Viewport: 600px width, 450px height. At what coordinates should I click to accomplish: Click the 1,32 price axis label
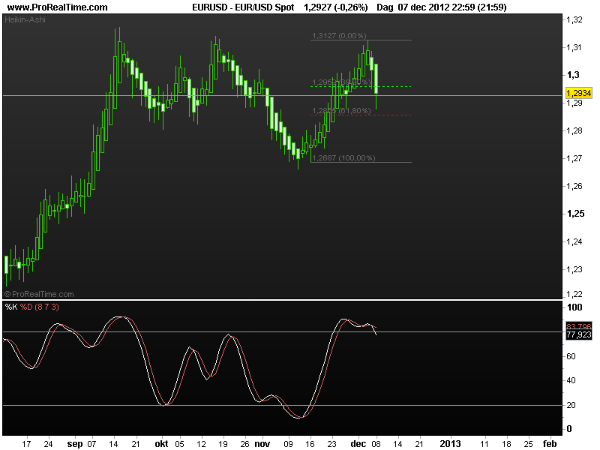(x=574, y=20)
